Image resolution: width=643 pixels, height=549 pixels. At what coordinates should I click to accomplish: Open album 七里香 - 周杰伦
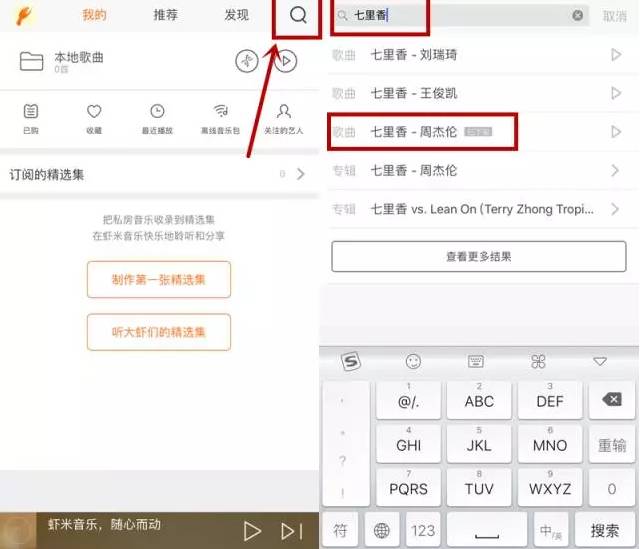[x=479, y=171]
